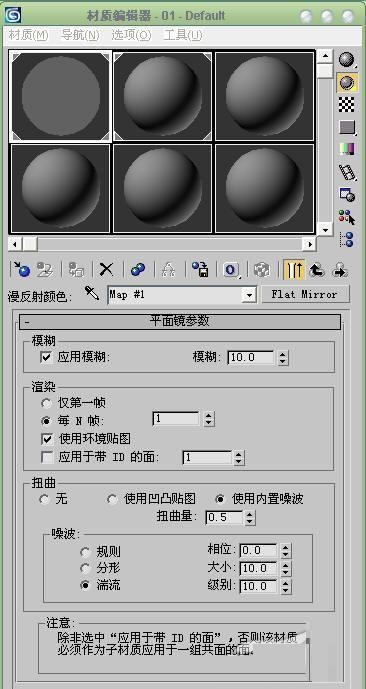This screenshot has width=366, height=689.
Task: Select the 湍流 noise radio button
Action: pos(85,586)
